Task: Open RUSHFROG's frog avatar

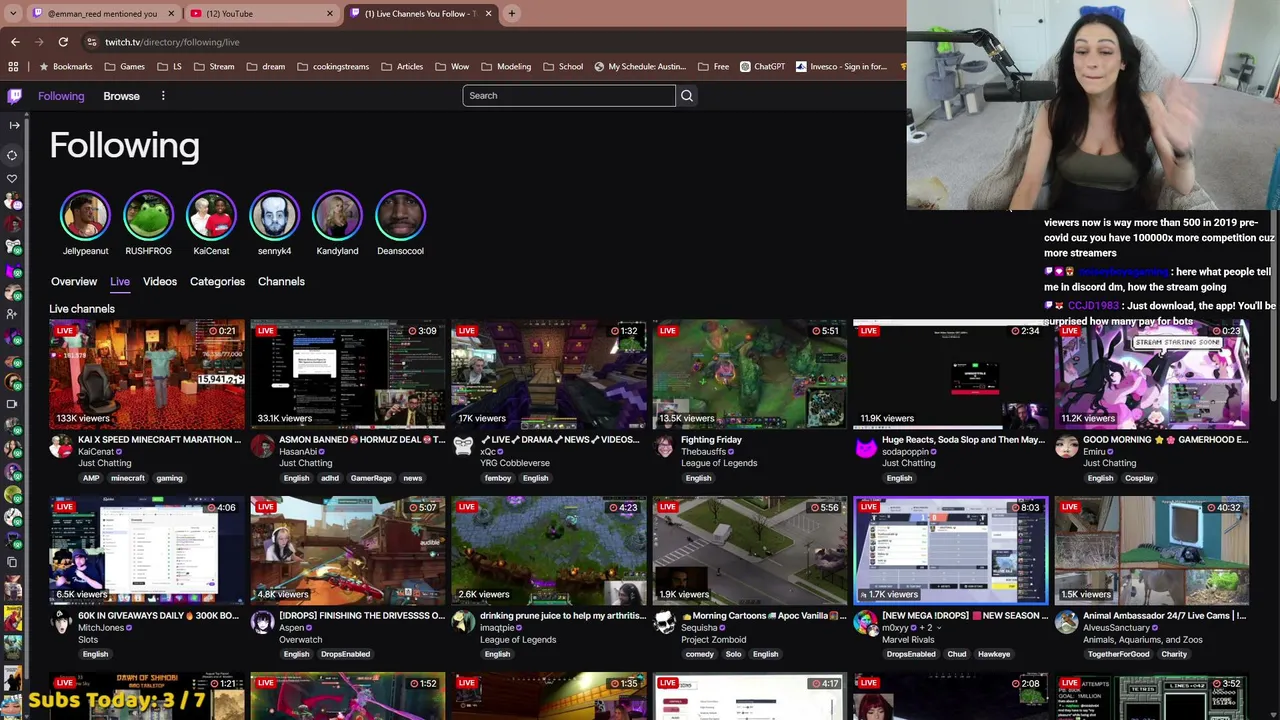Action: pyautogui.click(x=148, y=215)
